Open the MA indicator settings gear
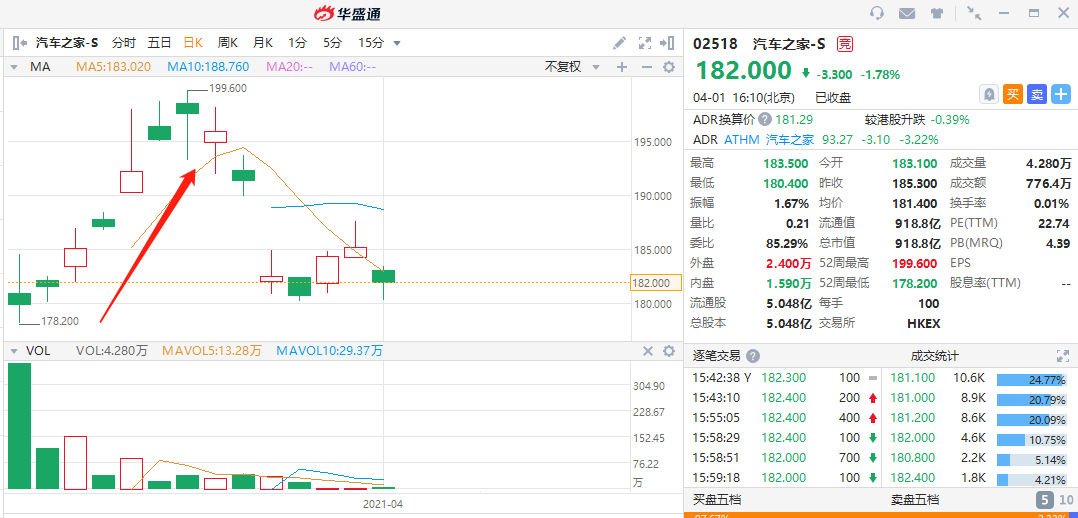 [x=668, y=67]
